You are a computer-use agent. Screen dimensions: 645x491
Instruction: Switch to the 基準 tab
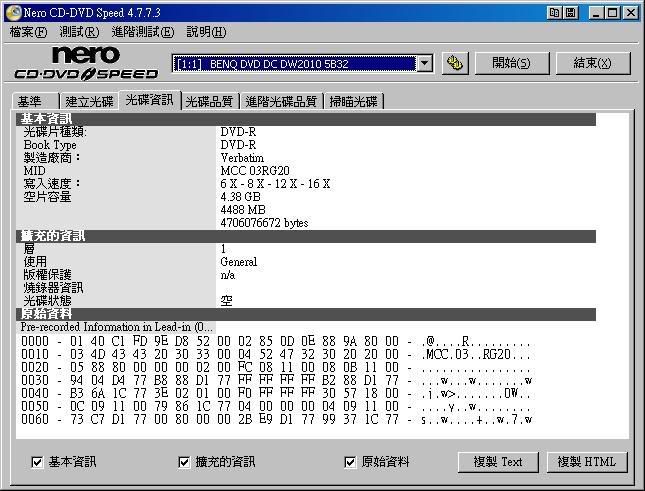point(36,101)
